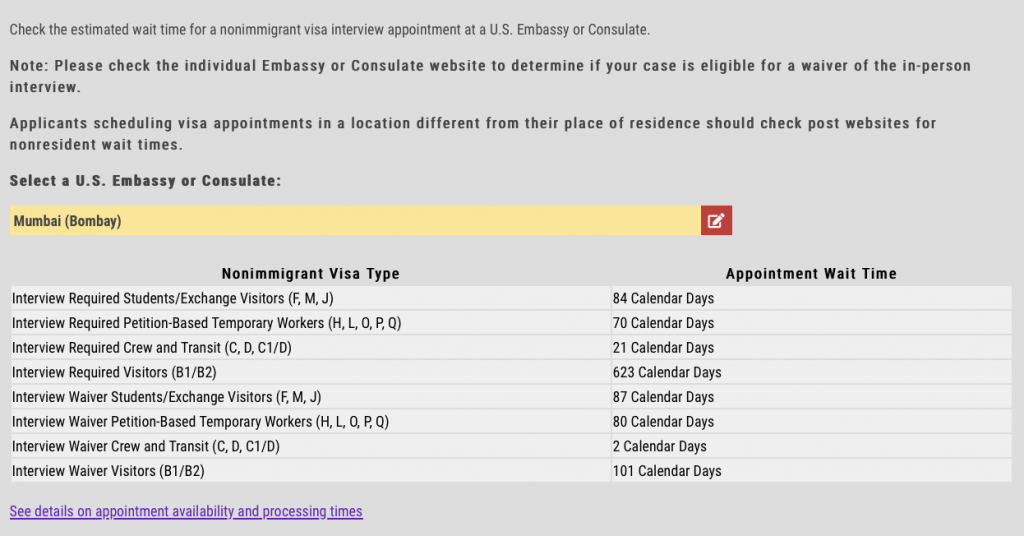Click the red edit pencil icon

click(x=716, y=221)
